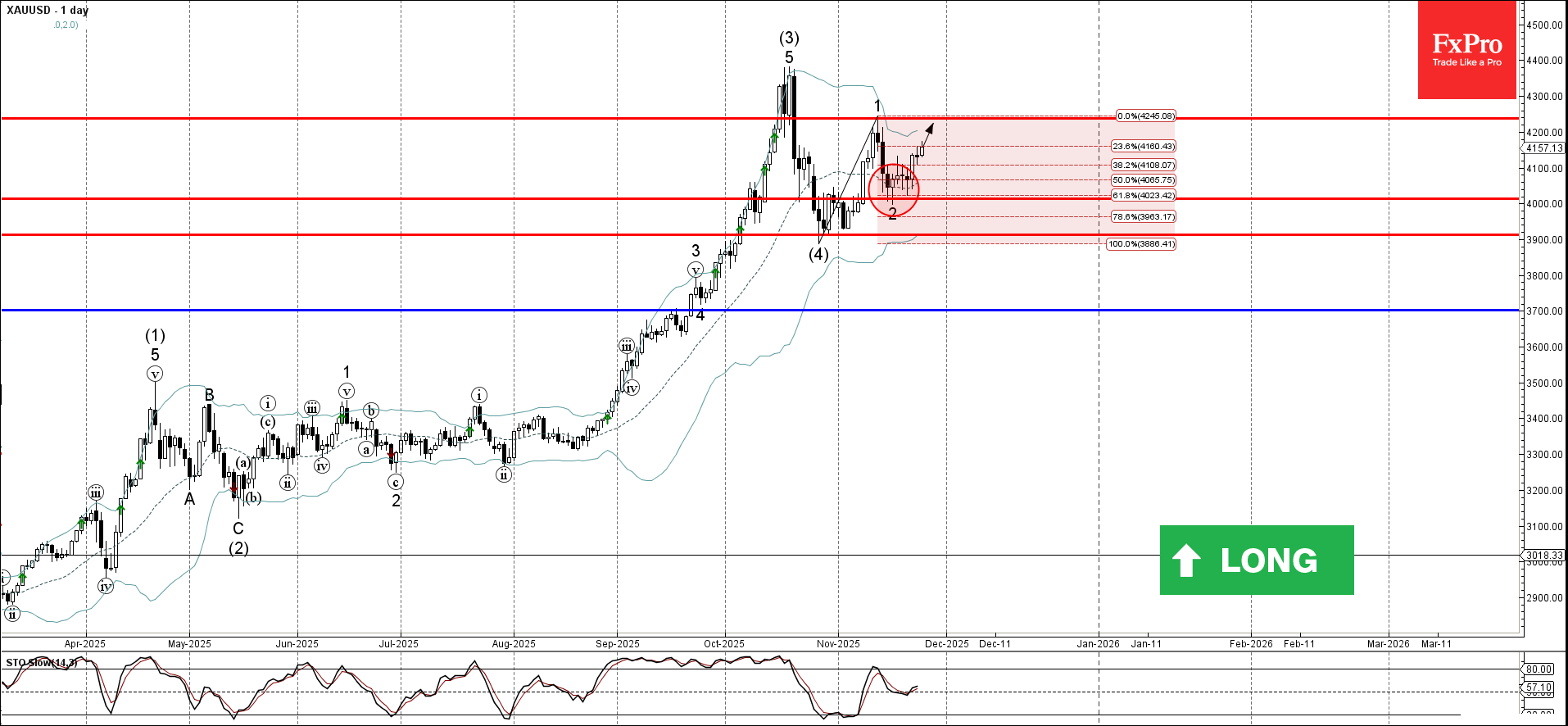Click the (3) wave label at the peak
Screen dimensions: 1568x726
[789, 38]
